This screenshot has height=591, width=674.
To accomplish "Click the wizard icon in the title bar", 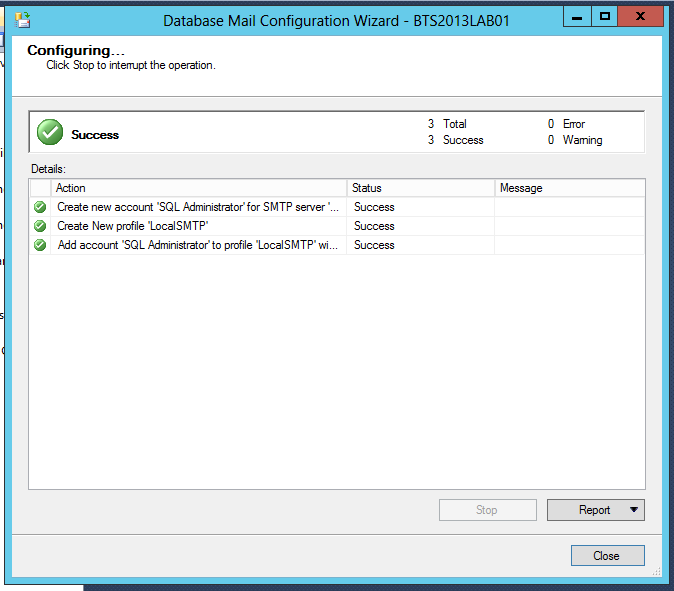I will pos(23,18).
